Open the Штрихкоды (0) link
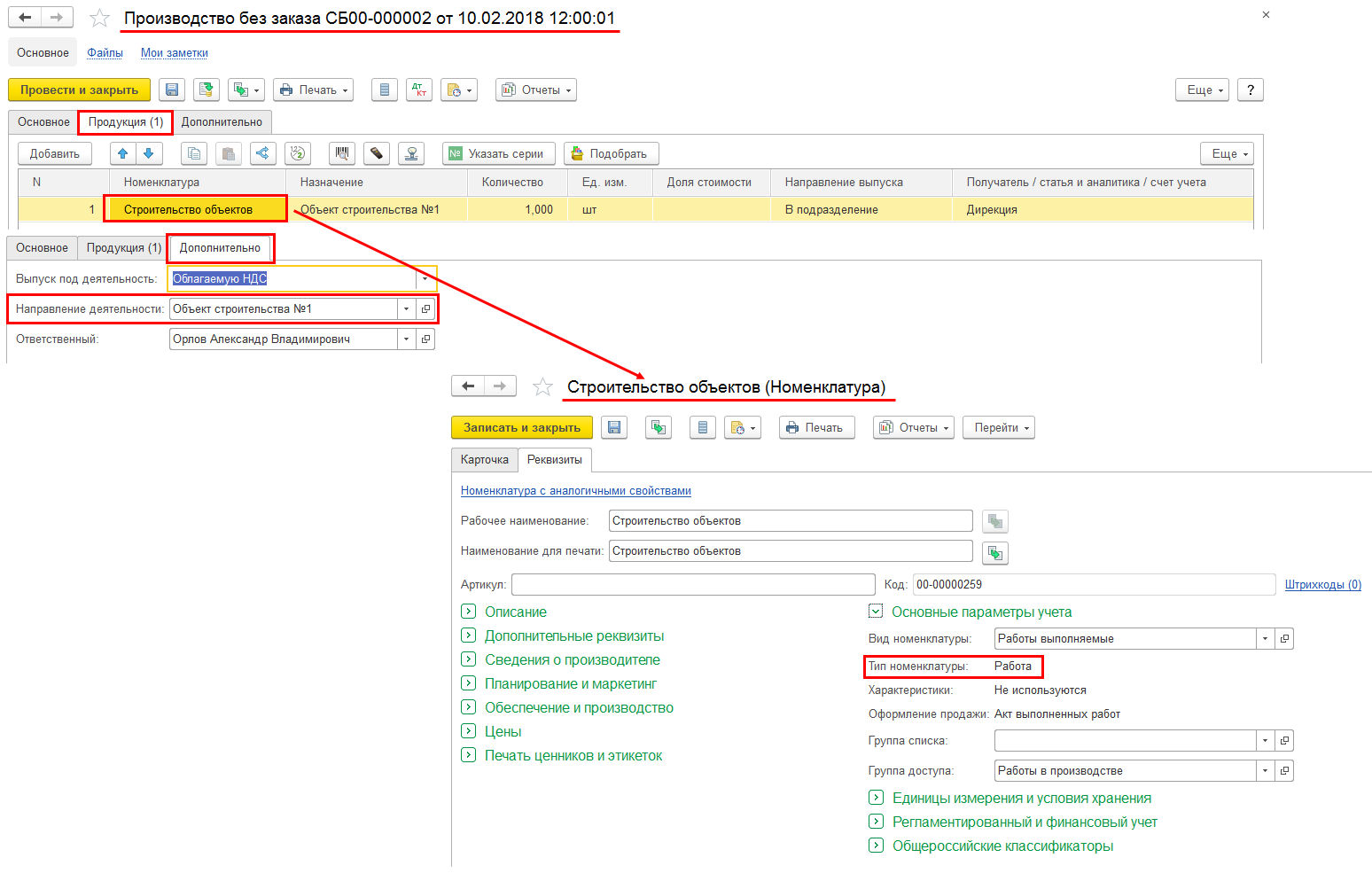 (1323, 585)
